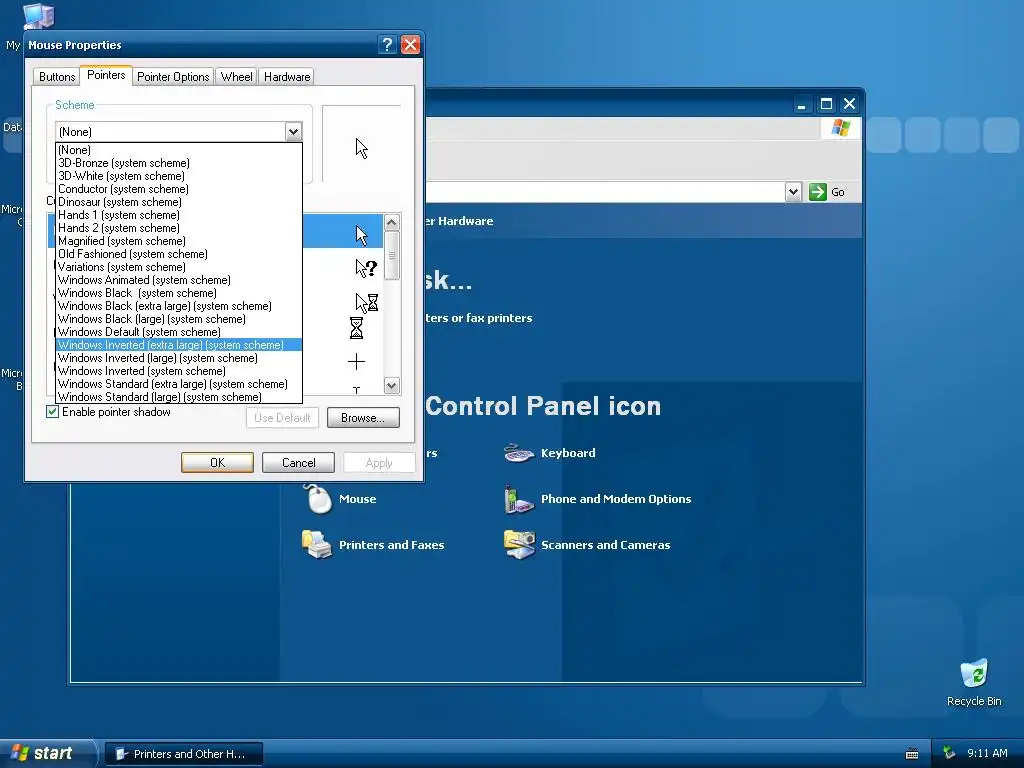
Task: Select Windows Standard (extra large) scheme
Action: coord(179,384)
